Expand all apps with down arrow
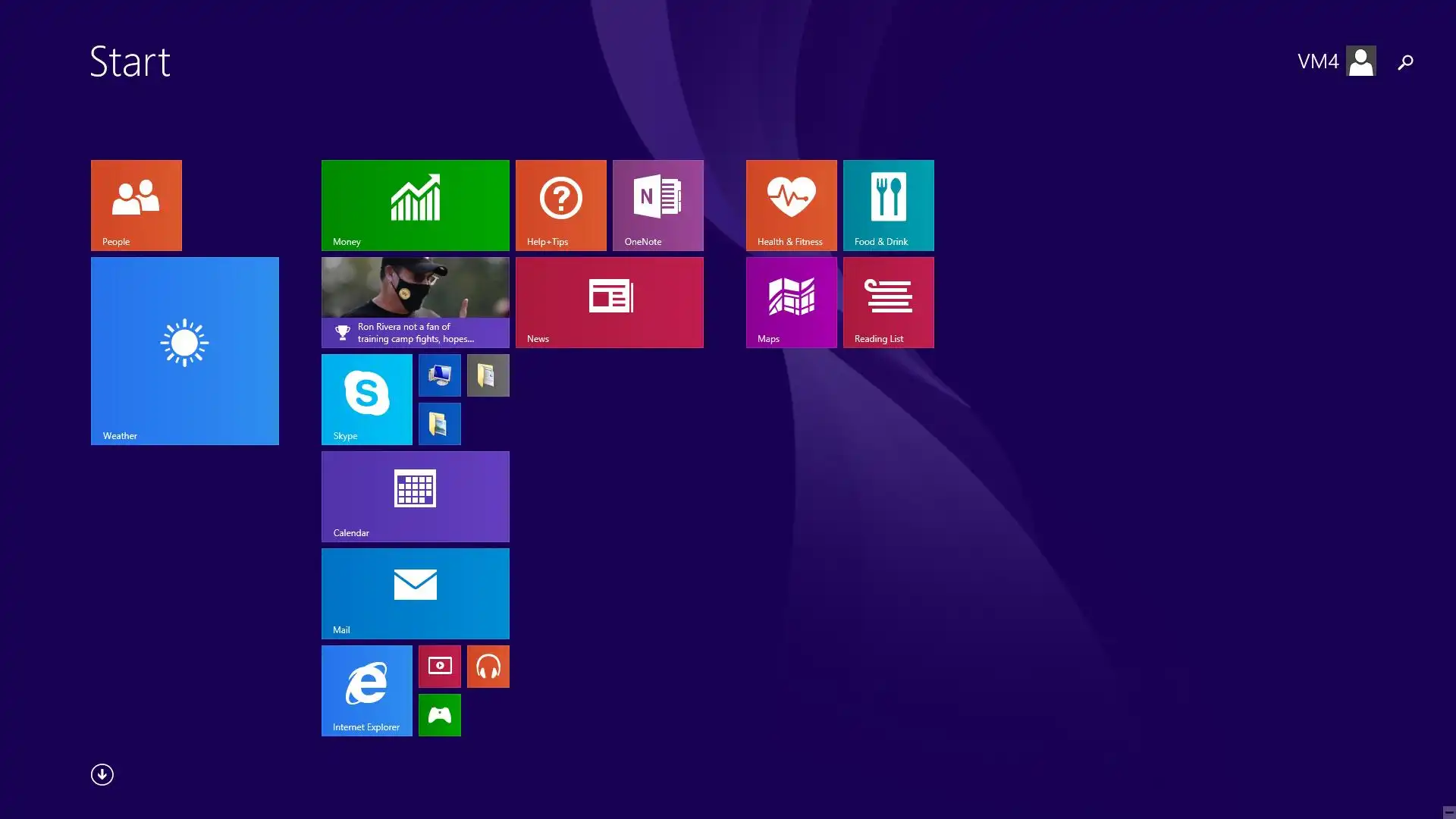The width and height of the screenshot is (1456, 819). point(102,774)
